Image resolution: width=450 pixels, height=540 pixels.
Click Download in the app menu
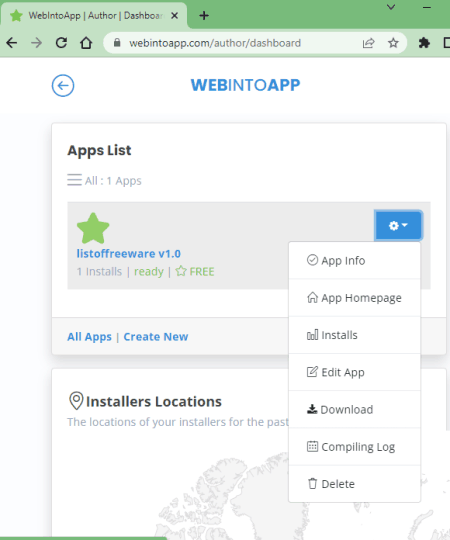click(354, 409)
